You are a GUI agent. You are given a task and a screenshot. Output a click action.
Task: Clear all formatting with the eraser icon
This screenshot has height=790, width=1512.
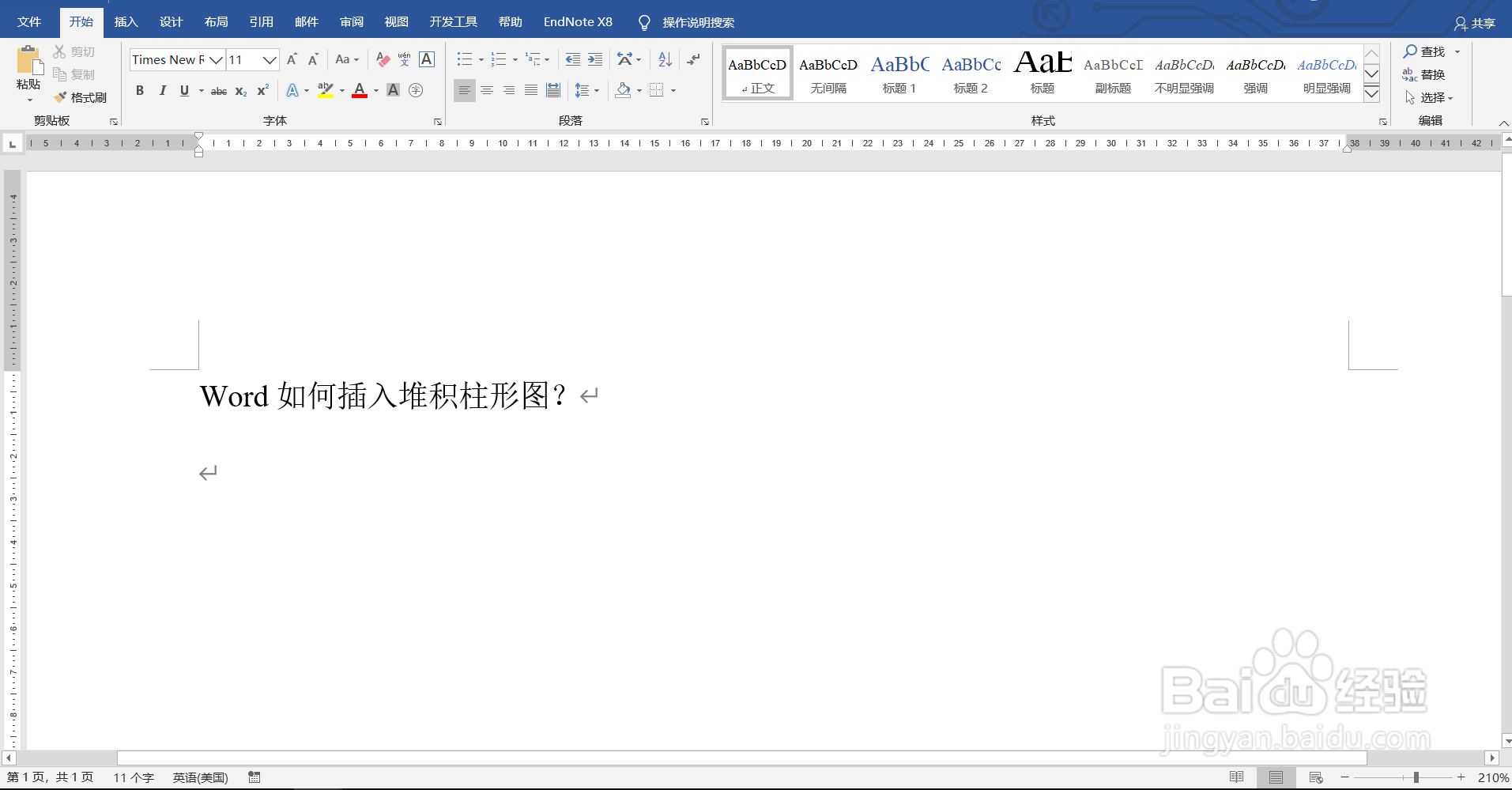click(x=383, y=59)
